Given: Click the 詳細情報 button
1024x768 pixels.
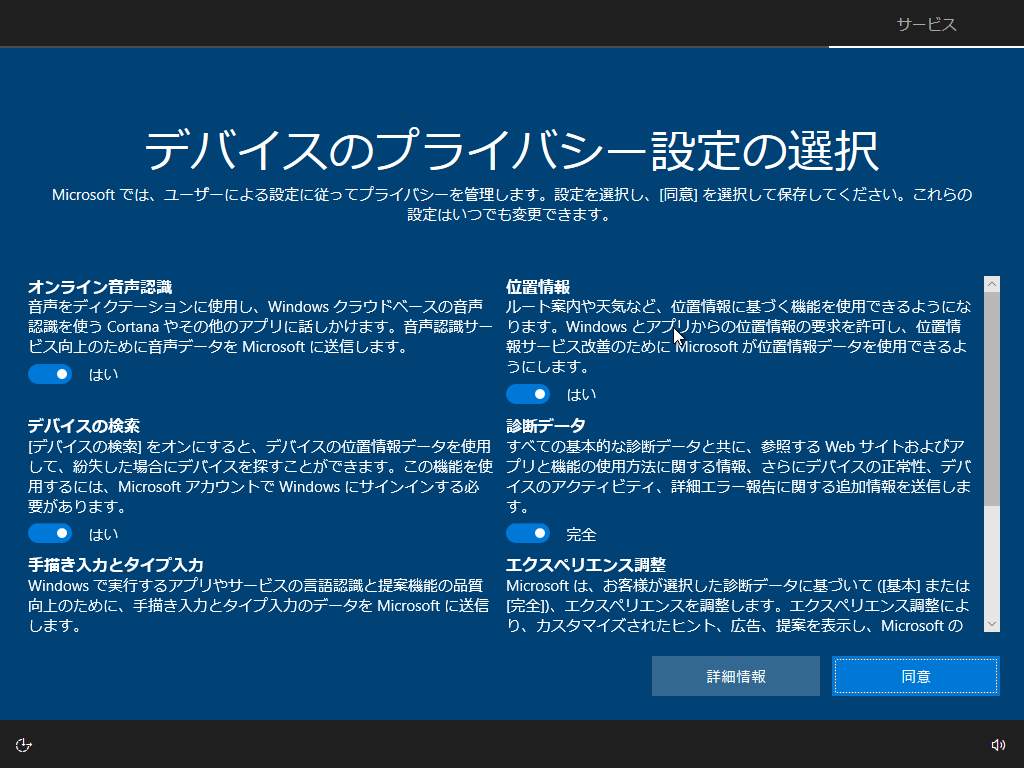Looking at the screenshot, I should point(736,676).
